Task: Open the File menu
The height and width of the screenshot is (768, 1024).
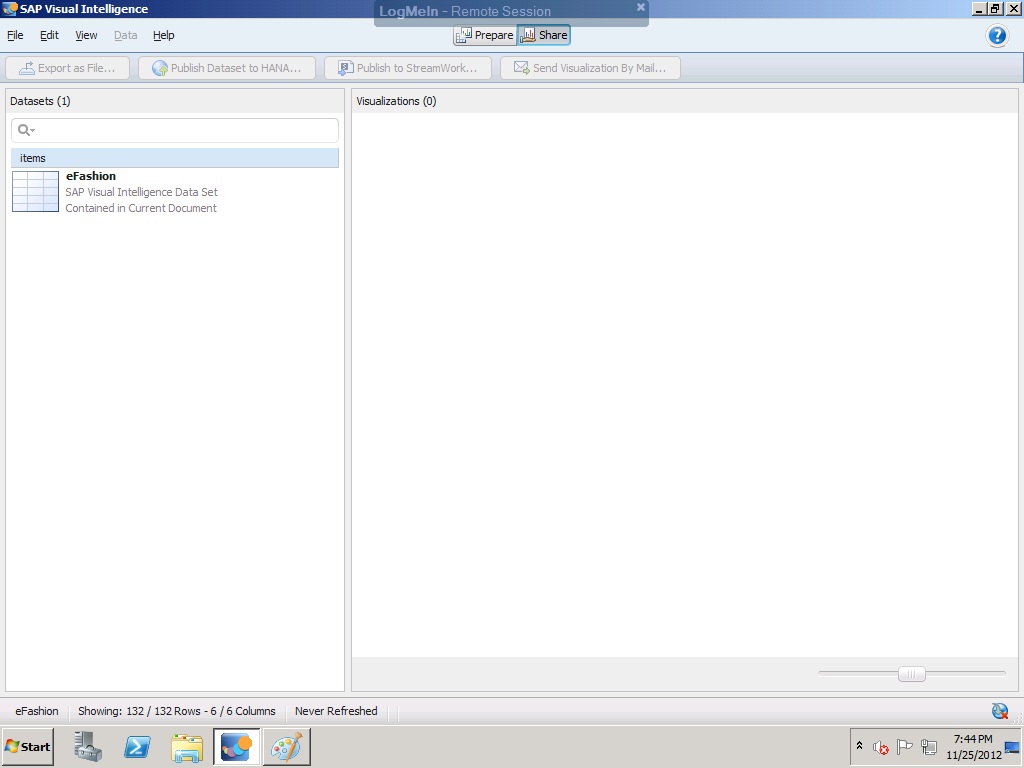Action: point(15,35)
